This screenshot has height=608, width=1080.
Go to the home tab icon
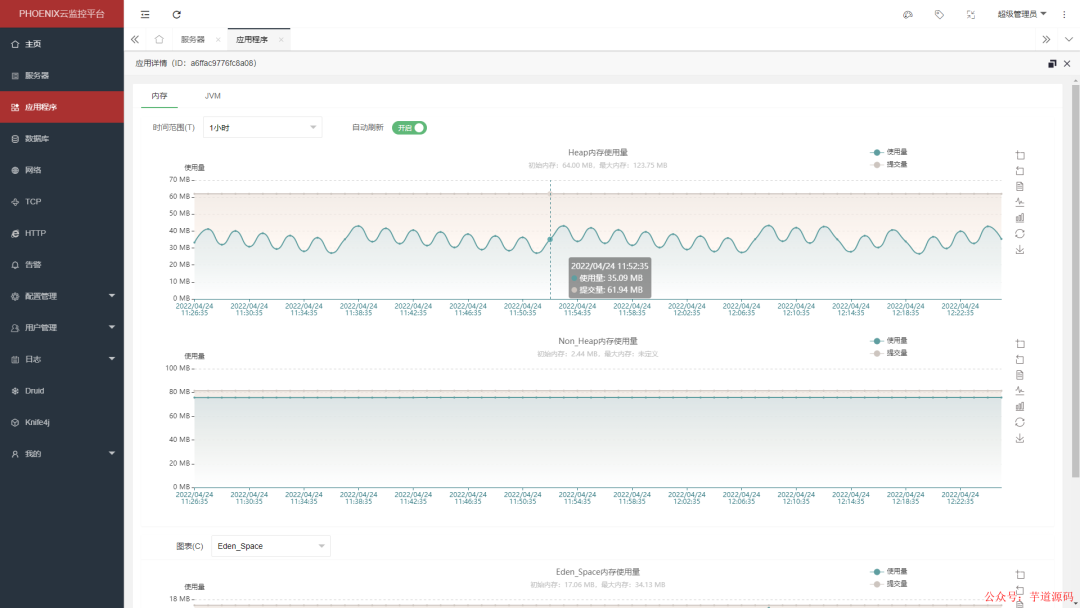159,39
